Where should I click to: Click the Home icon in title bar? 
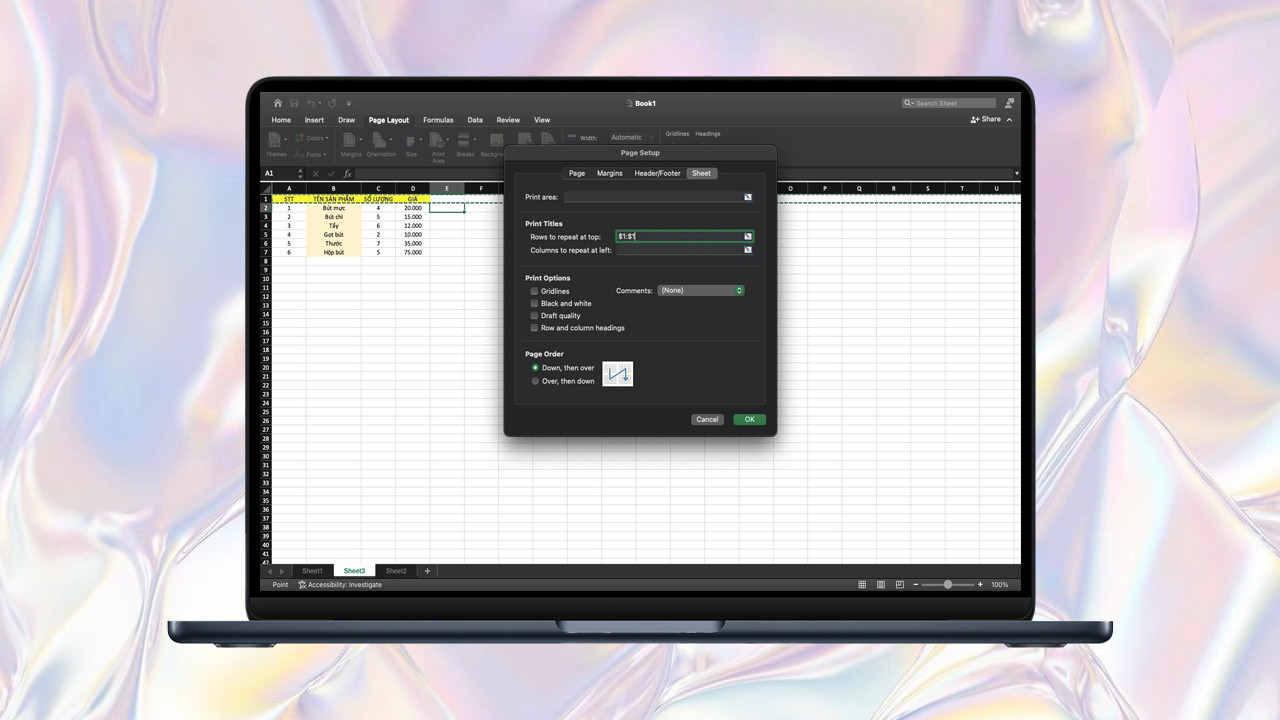(x=278, y=103)
